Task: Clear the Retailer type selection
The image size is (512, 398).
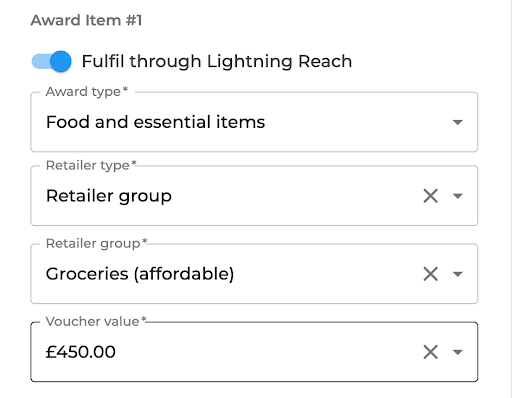Action: coord(430,196)
